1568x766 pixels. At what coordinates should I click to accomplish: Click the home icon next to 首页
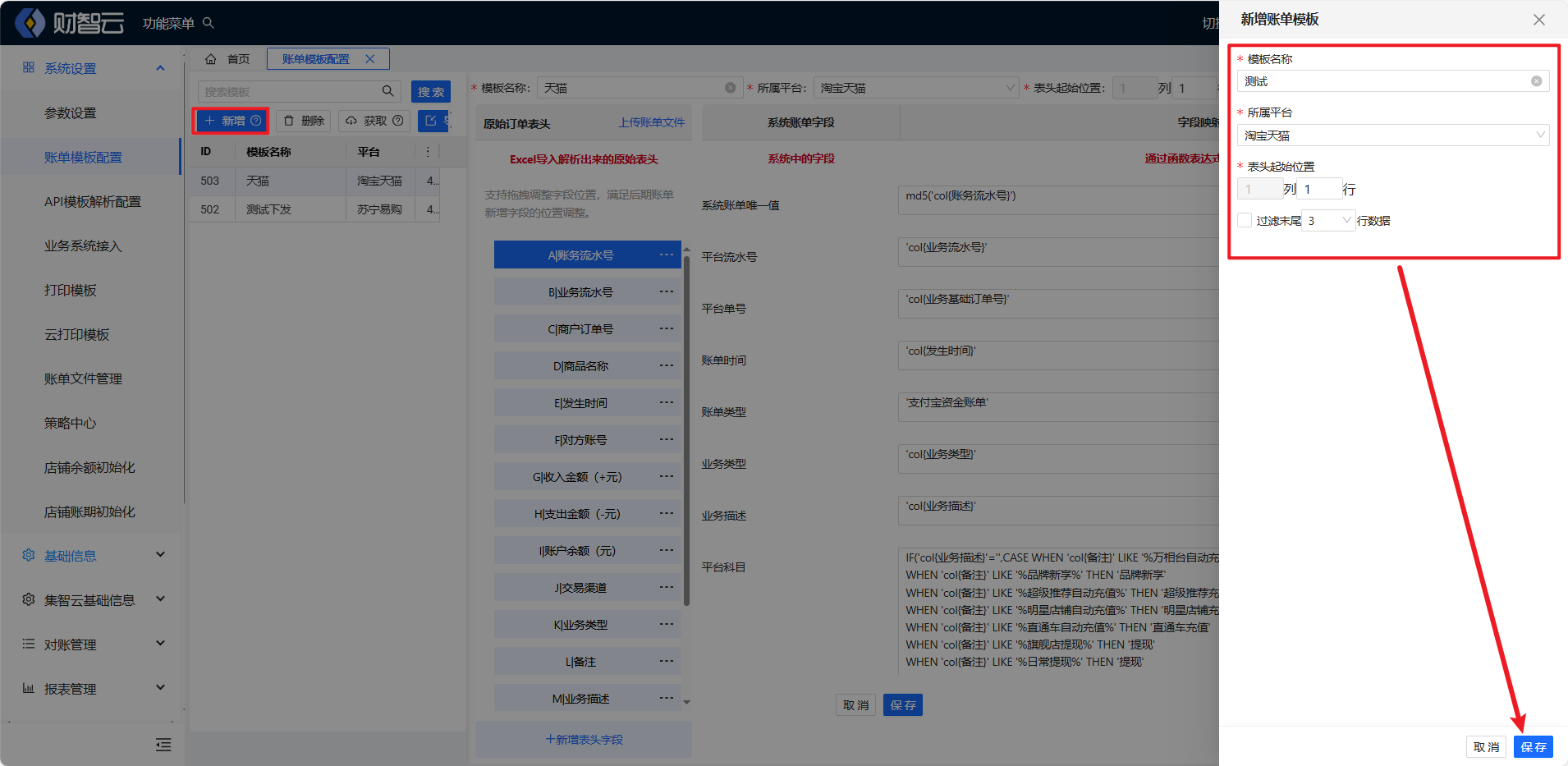pyautogui.click(x=211, y=59)
